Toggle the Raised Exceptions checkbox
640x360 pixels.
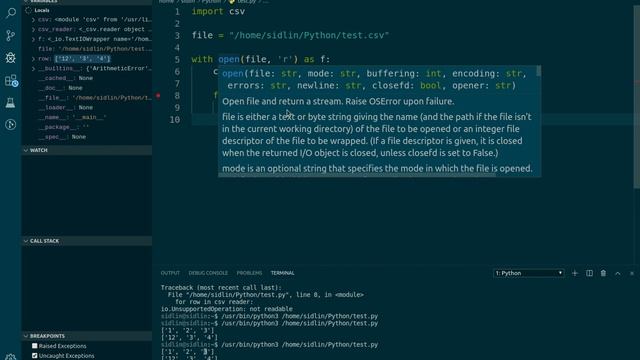(35, 346)
